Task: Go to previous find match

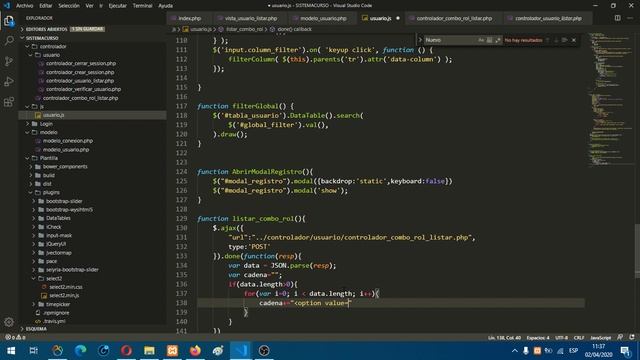Action: tap(548, 40)
